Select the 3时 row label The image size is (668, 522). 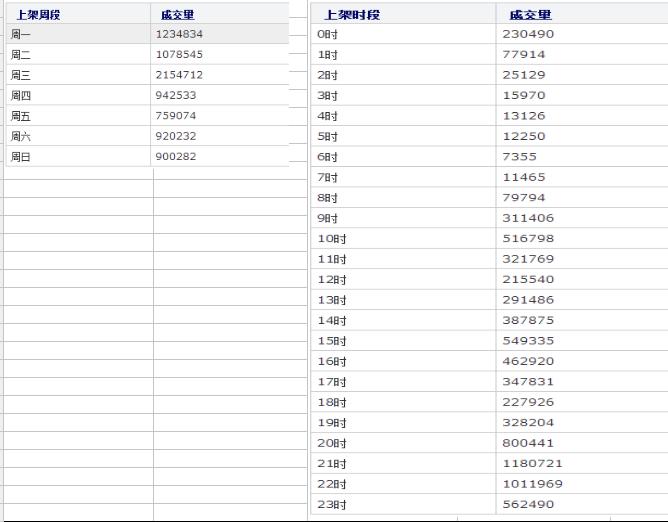click(x=327, y=95)
